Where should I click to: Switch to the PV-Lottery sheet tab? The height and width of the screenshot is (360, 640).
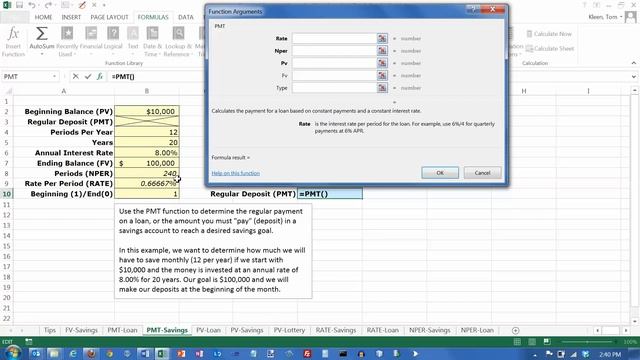289,330
